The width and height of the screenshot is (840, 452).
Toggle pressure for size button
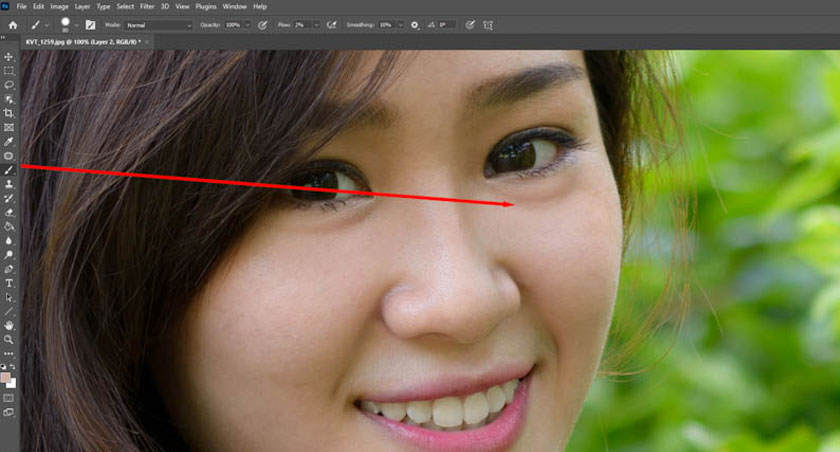[470, 25]
